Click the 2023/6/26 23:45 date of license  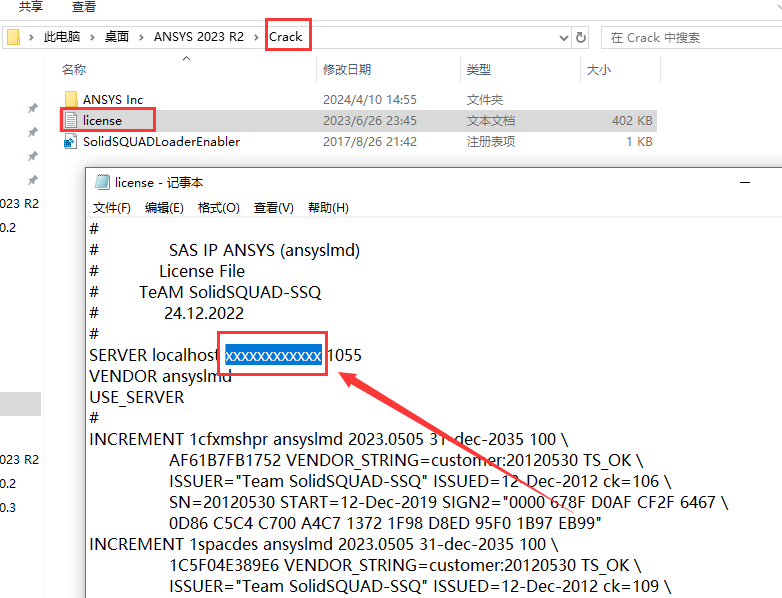[370, 121]
